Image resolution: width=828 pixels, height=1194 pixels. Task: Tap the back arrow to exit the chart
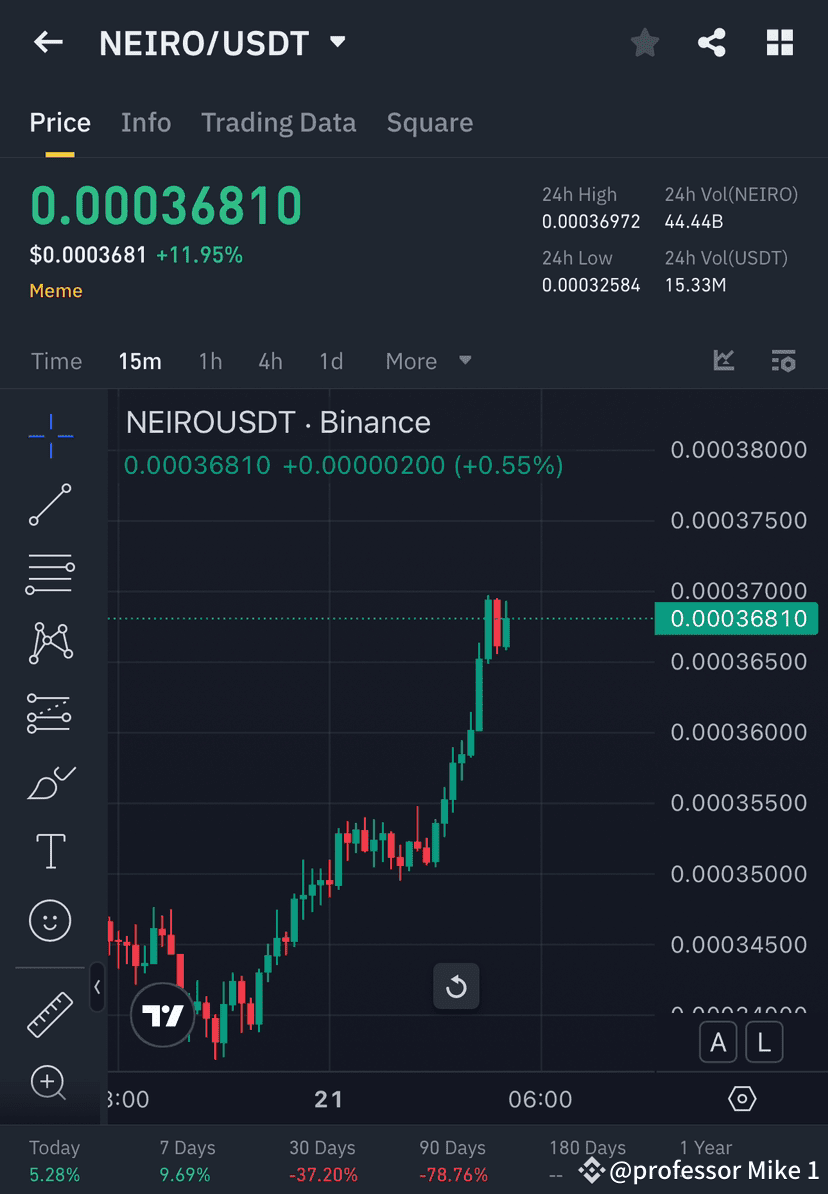pos(48,42)
